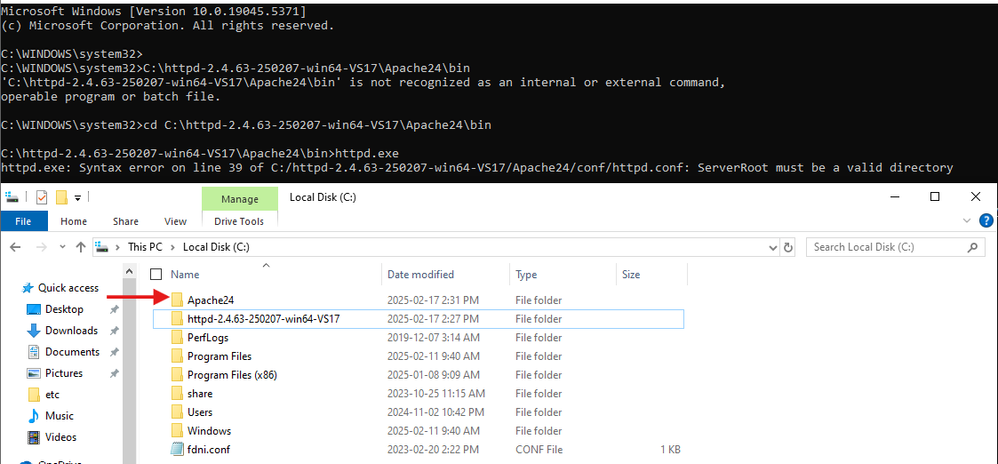Open the File menu tab

24,221
